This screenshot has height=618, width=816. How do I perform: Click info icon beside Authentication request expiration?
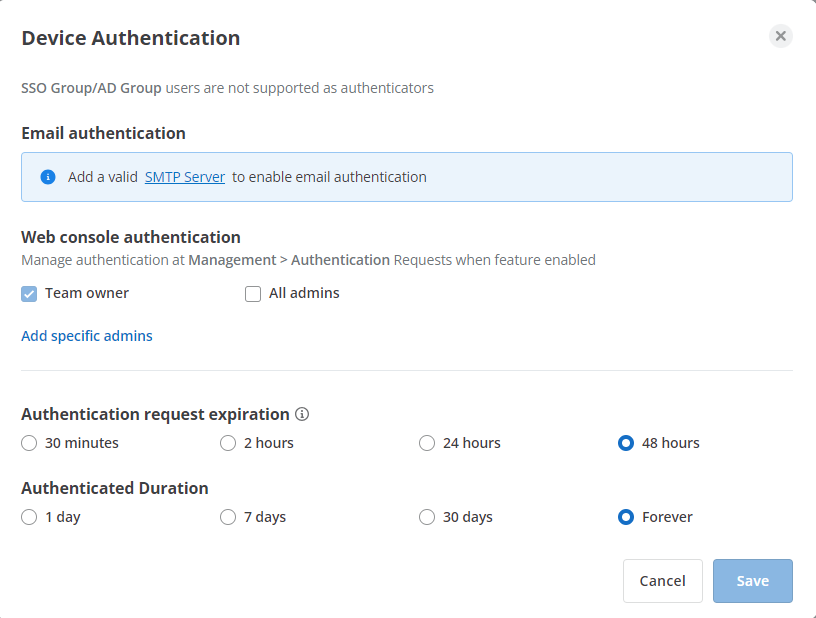click(x=302, y=414)
